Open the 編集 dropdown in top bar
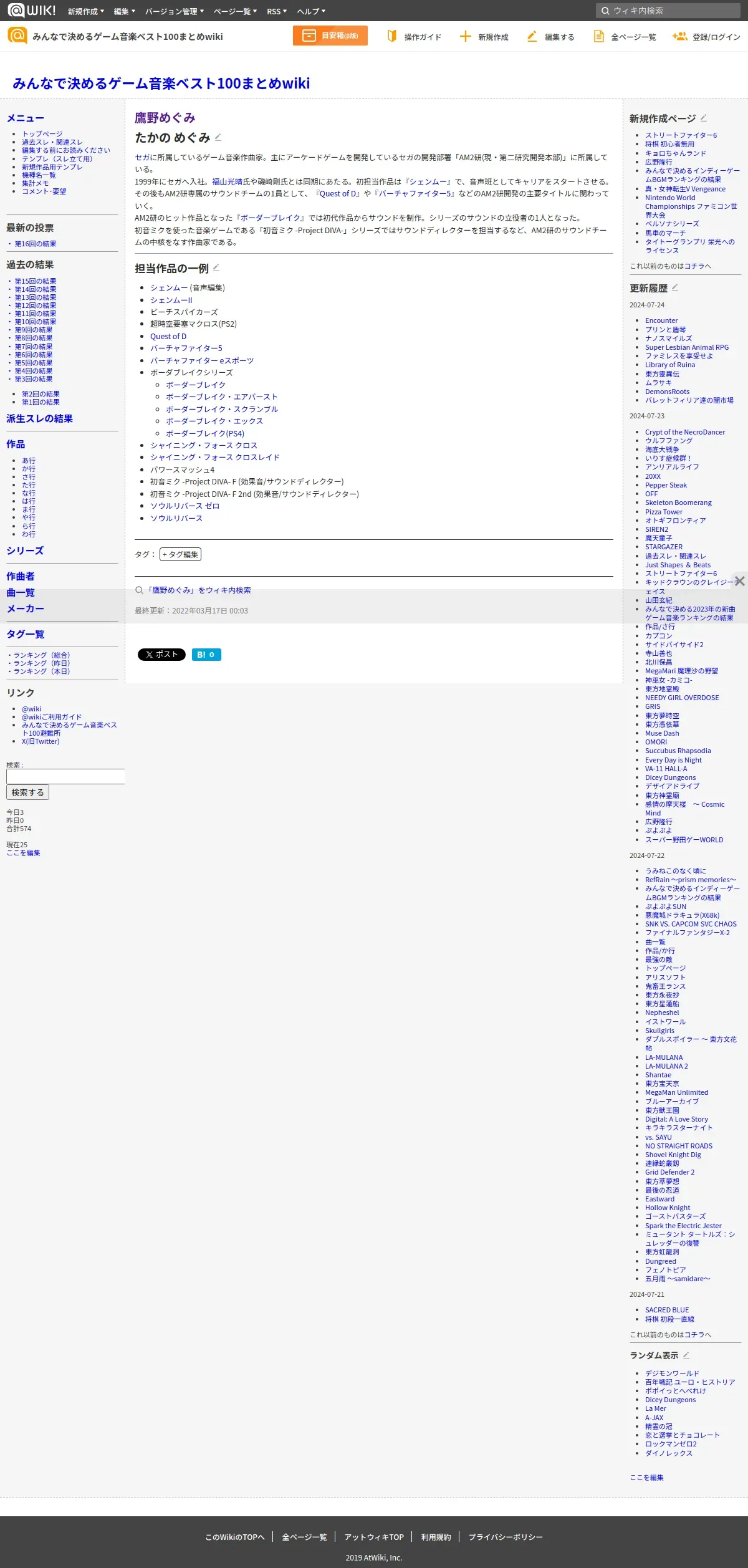The height and width of the screenshot is (1568, 748). (x=125, y=11)
